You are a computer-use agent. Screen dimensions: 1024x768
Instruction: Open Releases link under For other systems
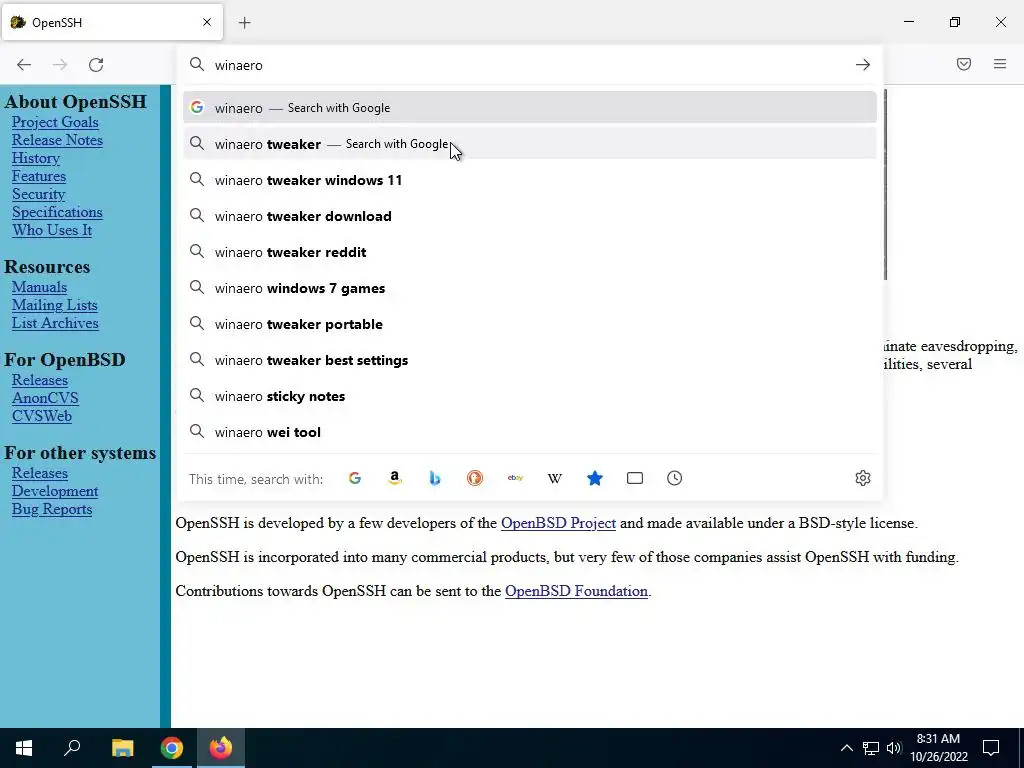point(40,473)
